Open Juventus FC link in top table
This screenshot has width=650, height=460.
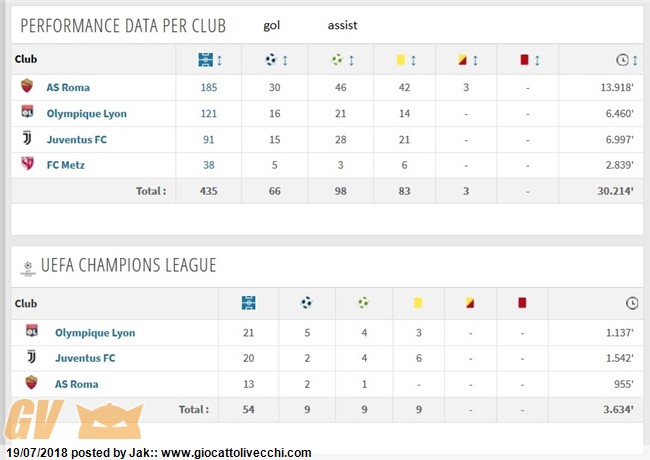point(77,140)
